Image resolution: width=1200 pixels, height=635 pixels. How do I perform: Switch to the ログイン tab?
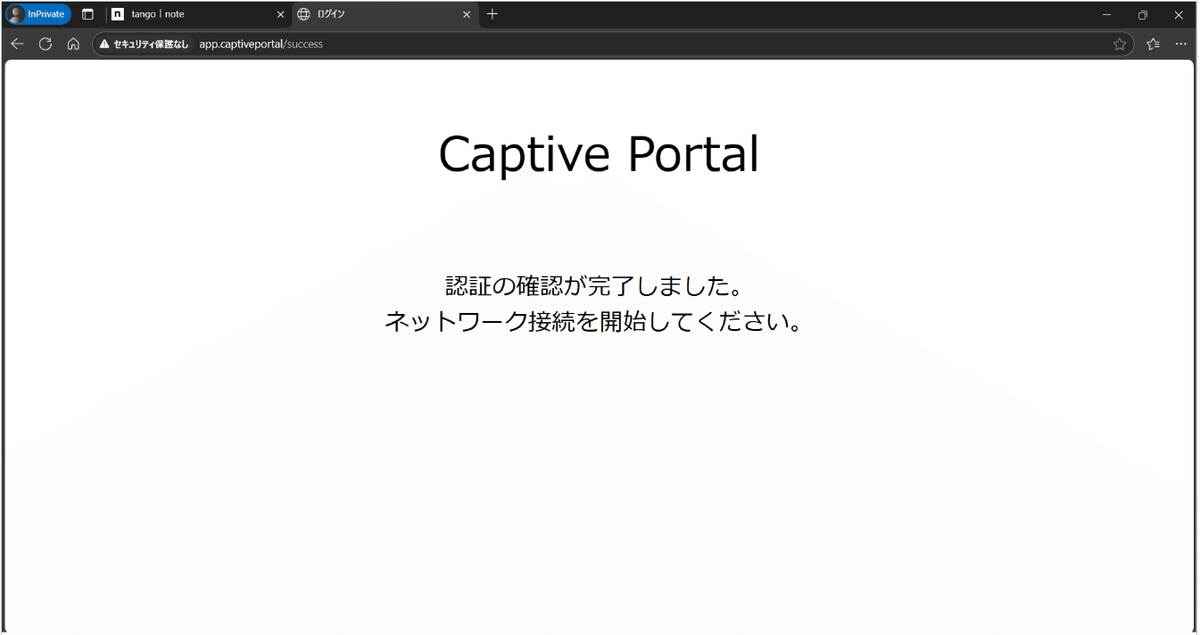click(370, 14)
